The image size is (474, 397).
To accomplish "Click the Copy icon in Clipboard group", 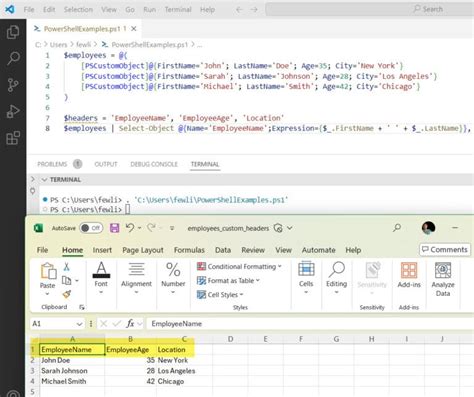I will 67,280.
